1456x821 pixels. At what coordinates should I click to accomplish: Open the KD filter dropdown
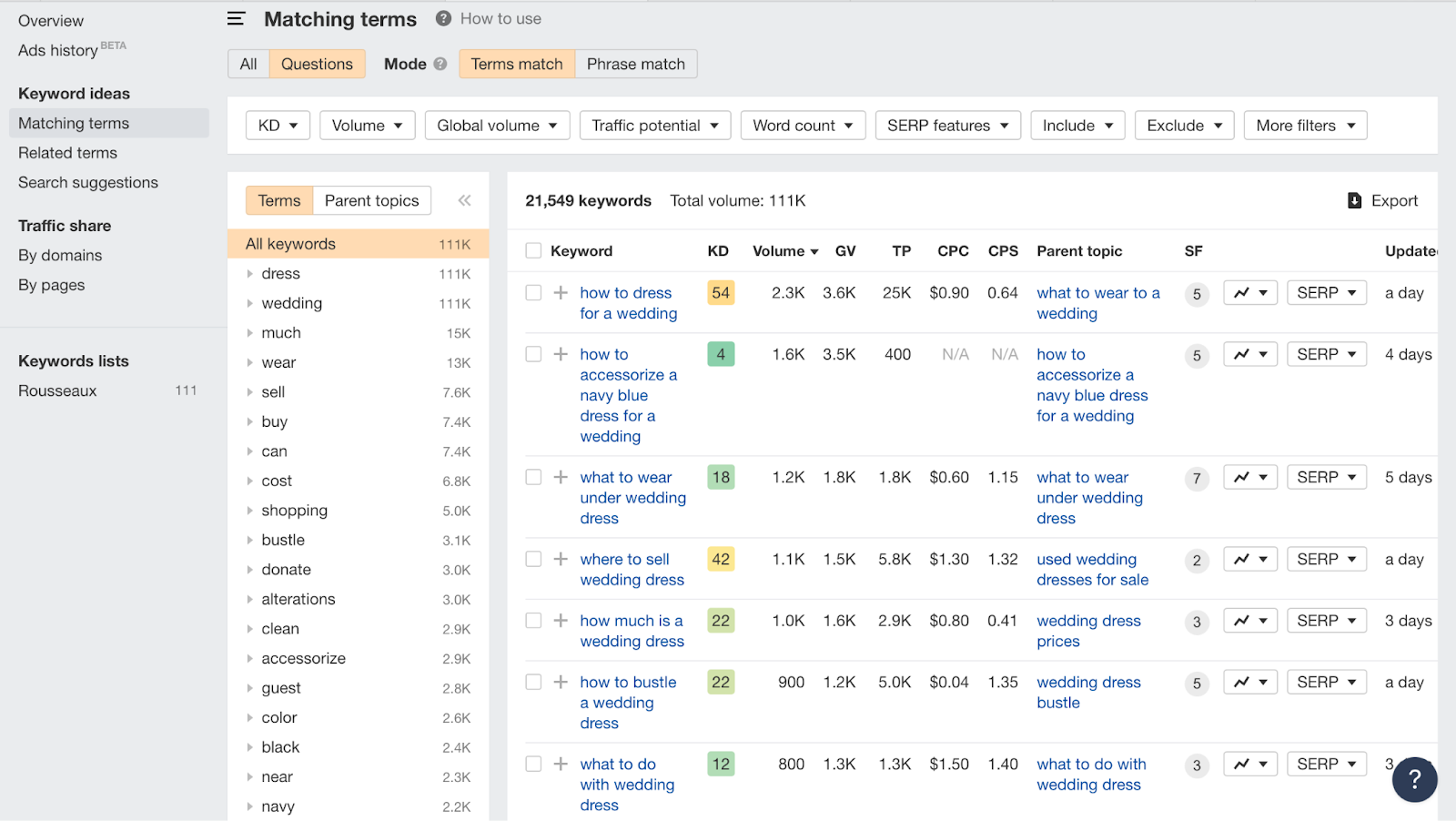(x=278, y=126)
